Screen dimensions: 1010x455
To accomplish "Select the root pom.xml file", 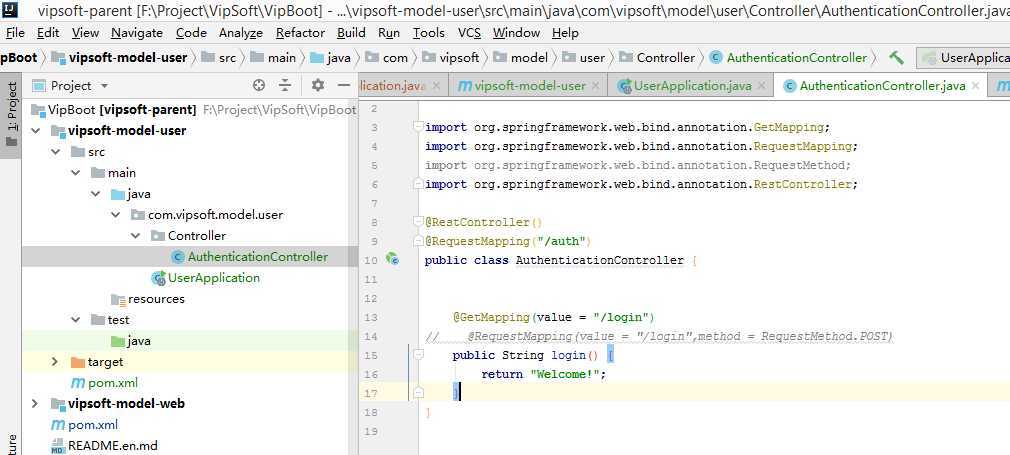I will pos(84,425).
